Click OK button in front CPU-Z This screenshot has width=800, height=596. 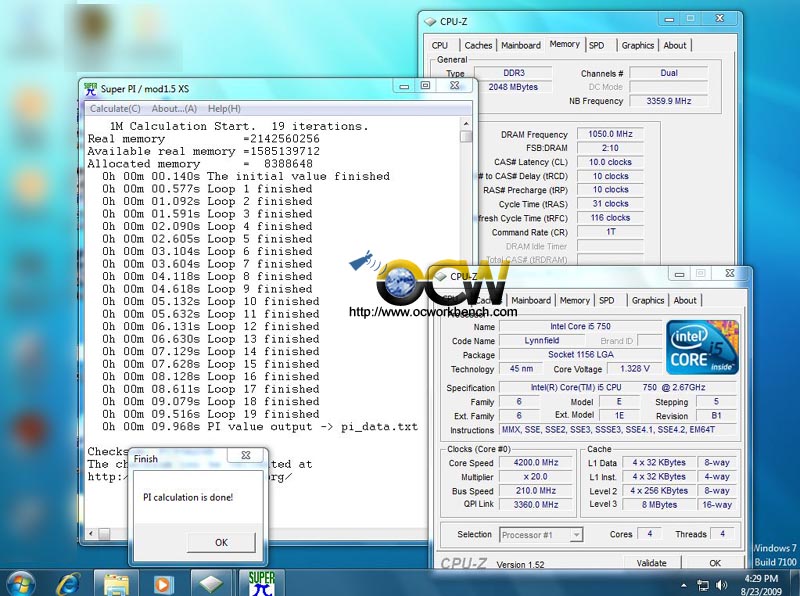pyautogui.click(x=715, y=563)
